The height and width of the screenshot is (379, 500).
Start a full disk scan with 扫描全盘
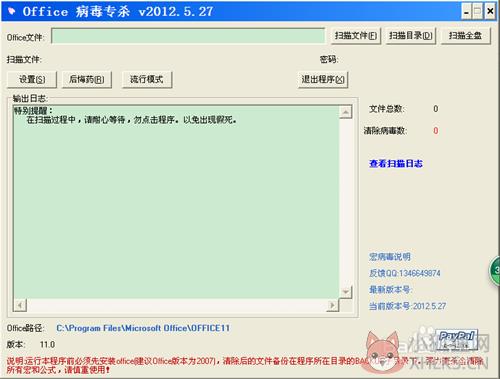466,36
